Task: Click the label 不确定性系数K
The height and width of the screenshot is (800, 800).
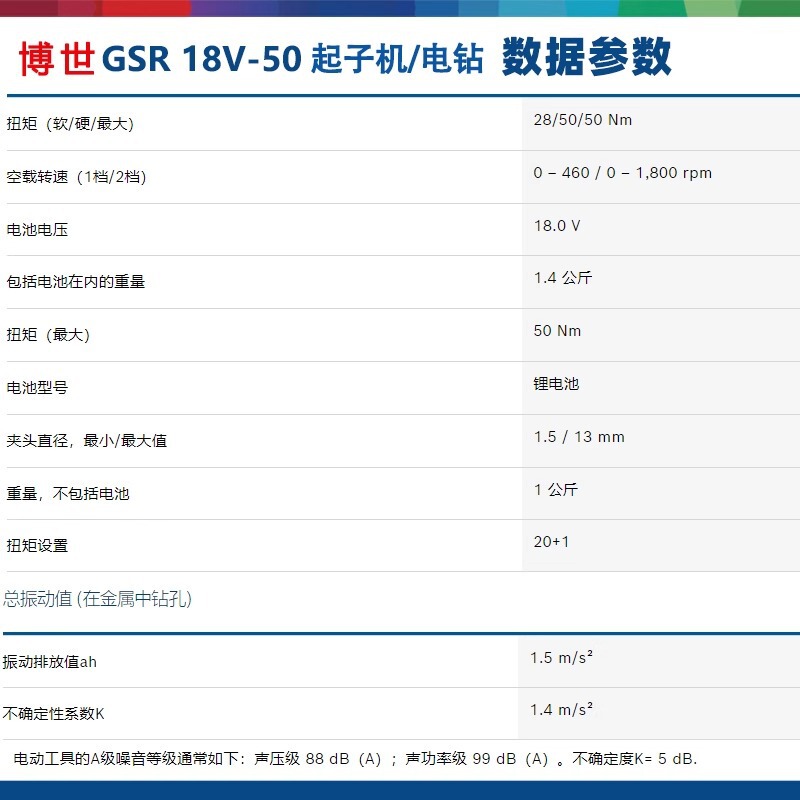Action: (53, 714)
